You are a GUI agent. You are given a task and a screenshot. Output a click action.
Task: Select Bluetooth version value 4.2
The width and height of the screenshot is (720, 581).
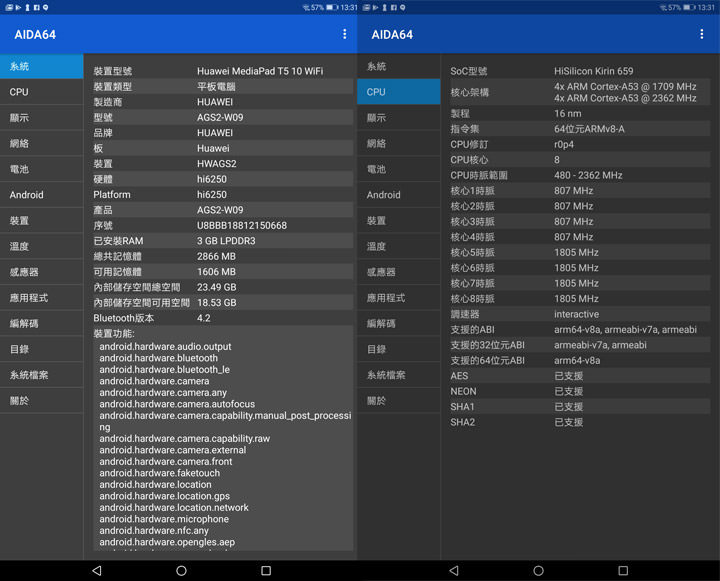pyautogui.click(x=203, y=318)
